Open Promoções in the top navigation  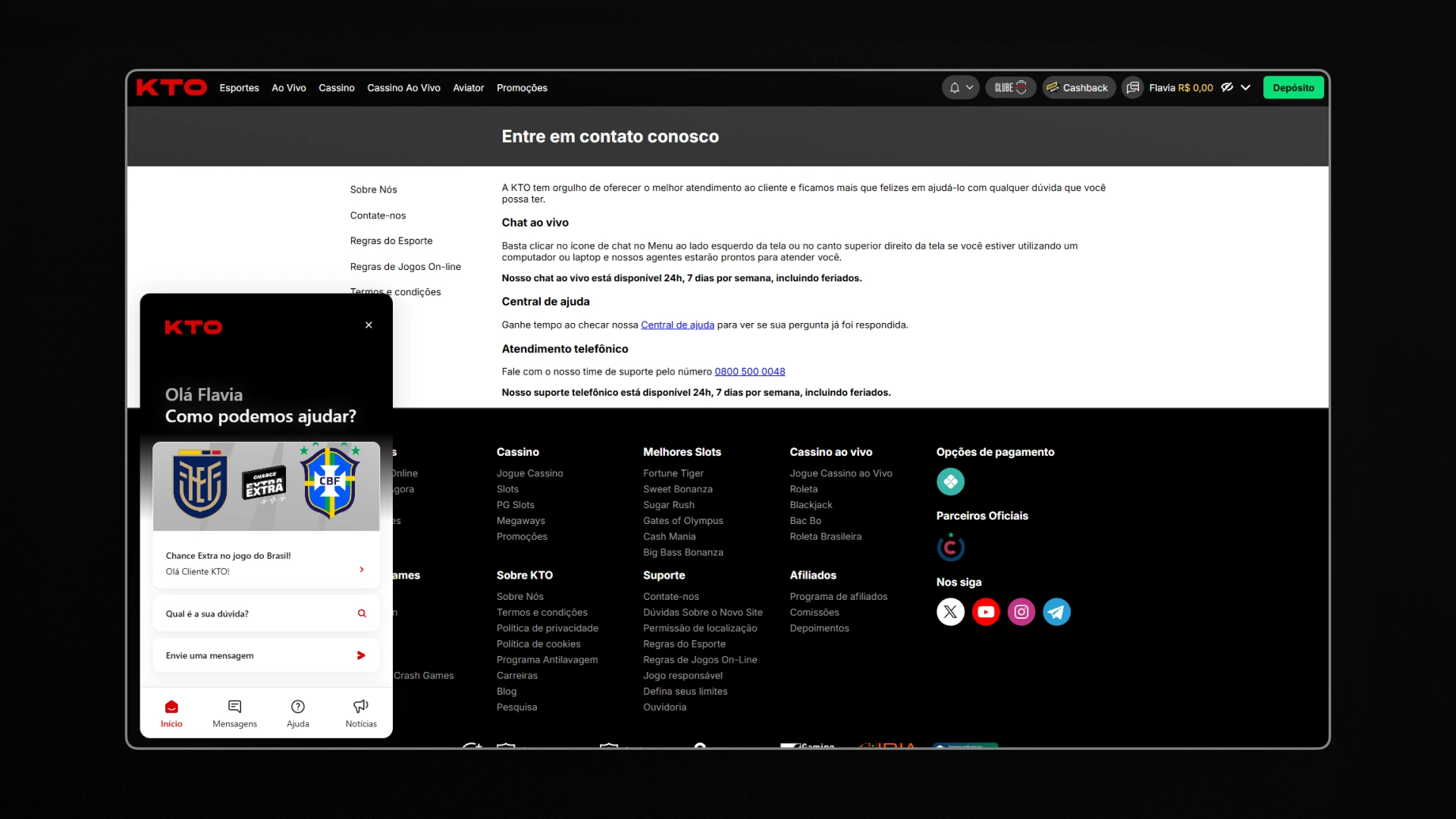(x=522, y=88)
